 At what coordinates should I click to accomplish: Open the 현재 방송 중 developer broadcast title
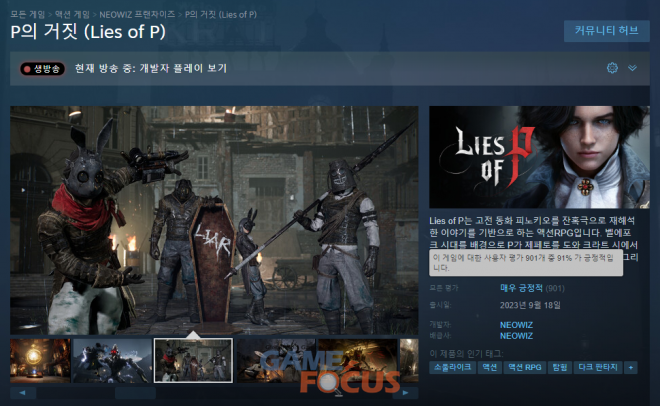tap(151, 68)
